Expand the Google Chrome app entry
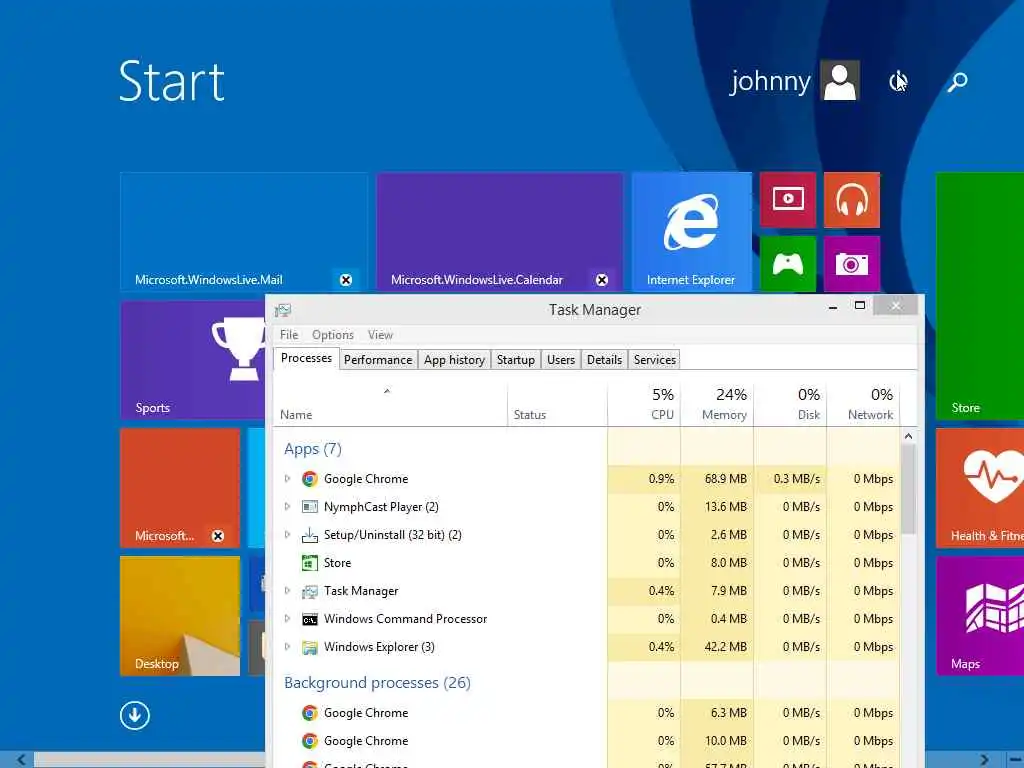This screenshot has height=768, width=1024. [x=287, y=479]
